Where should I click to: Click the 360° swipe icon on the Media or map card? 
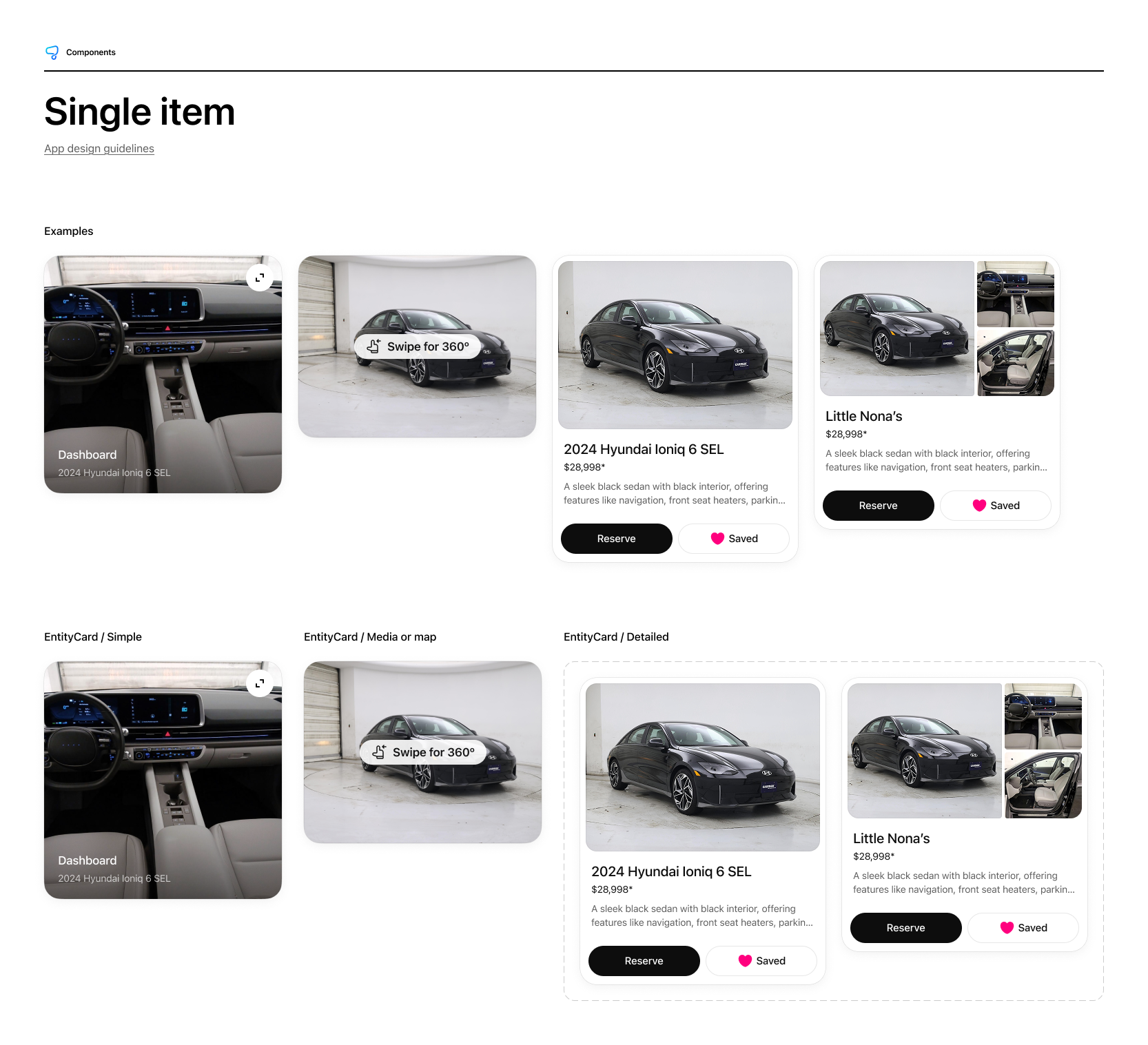[x=380, y=752]
